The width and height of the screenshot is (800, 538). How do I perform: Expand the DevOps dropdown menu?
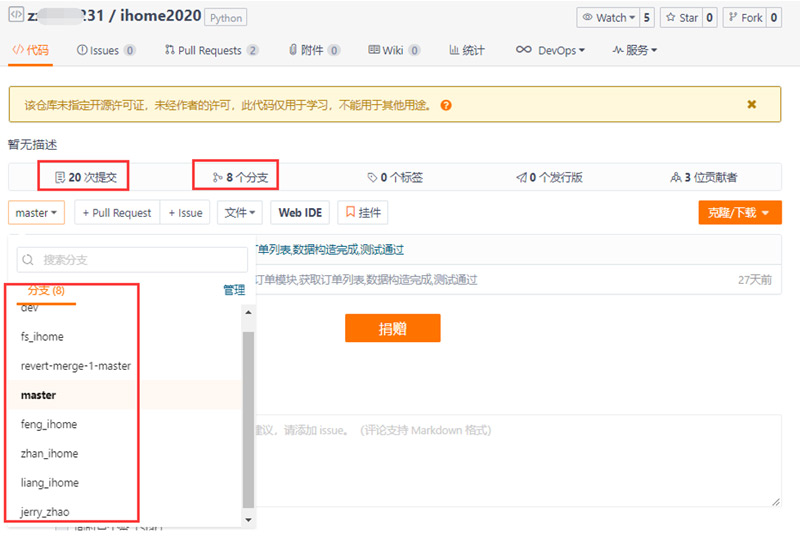[x=551, y=50]
